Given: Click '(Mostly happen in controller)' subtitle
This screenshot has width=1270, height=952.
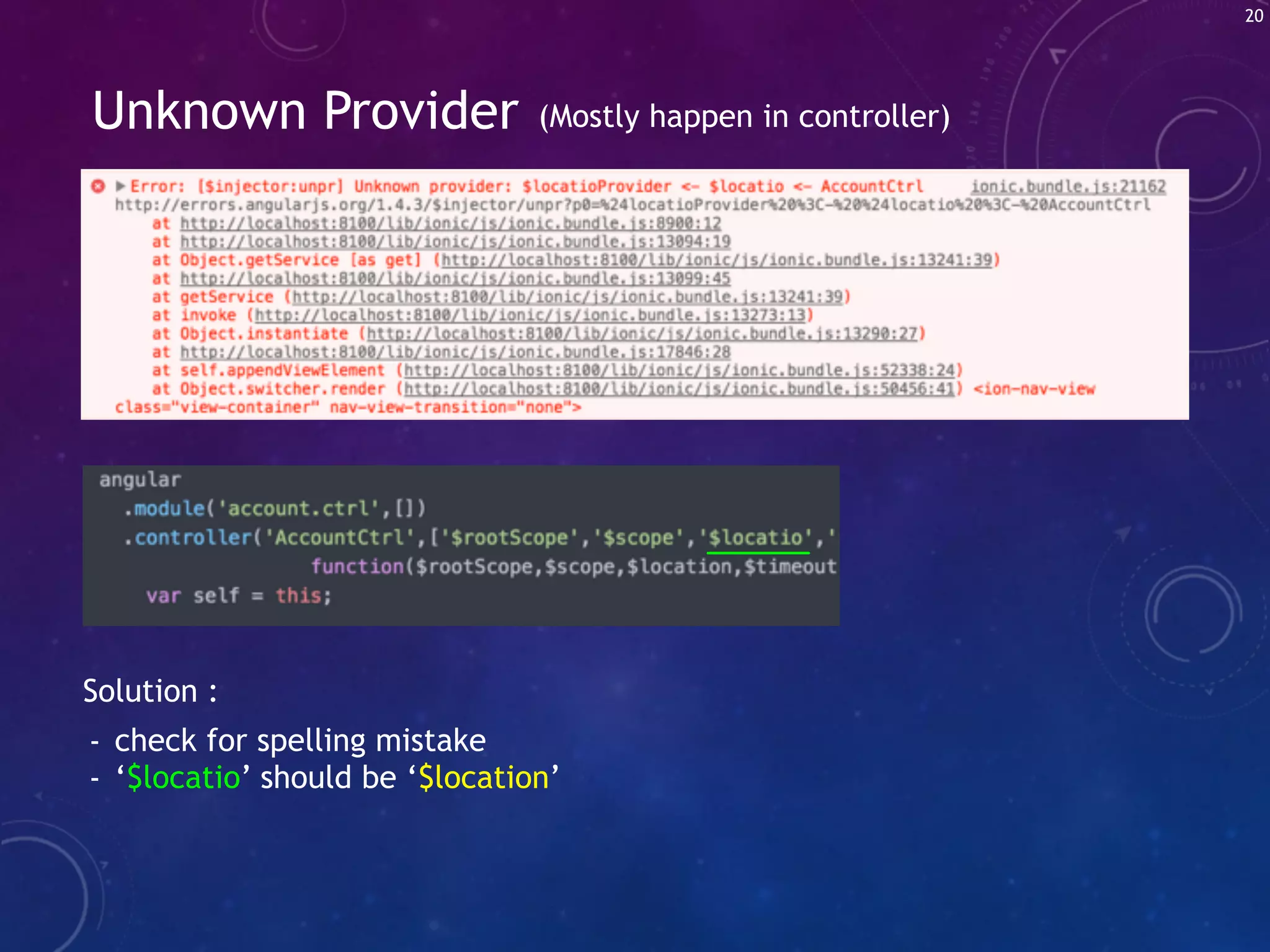Looking at the screenshot, I should [744, 117].
